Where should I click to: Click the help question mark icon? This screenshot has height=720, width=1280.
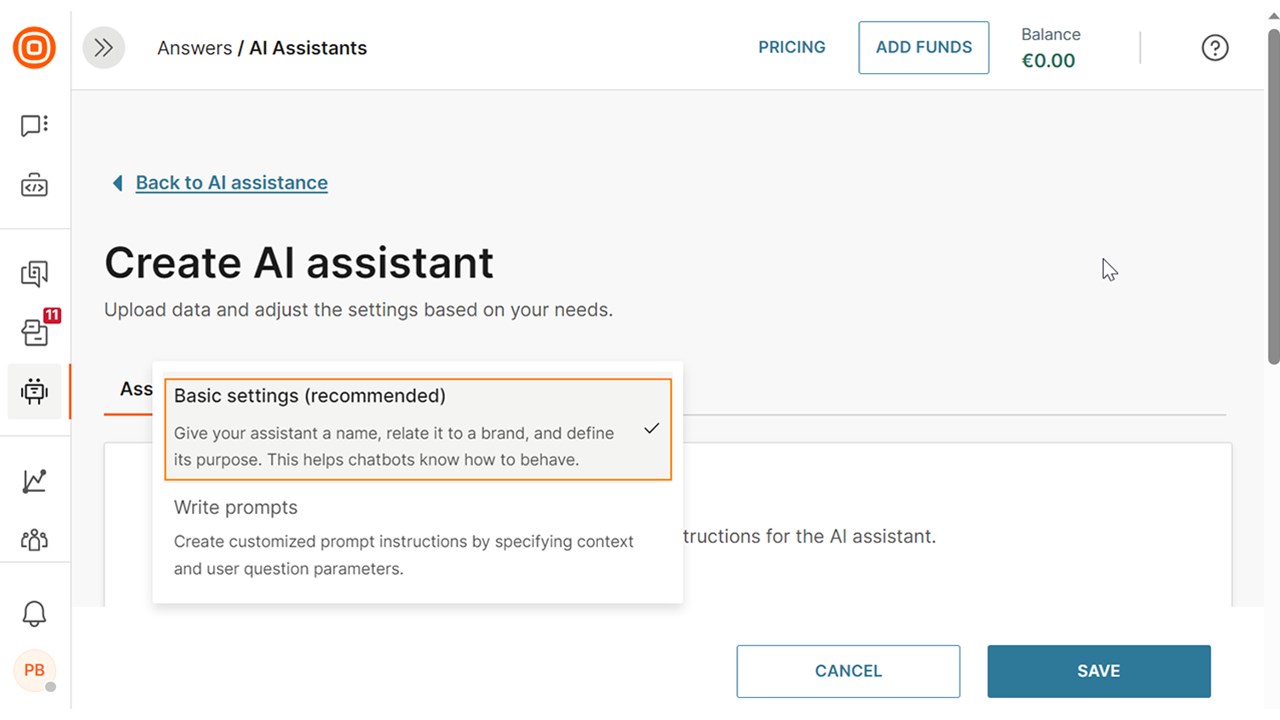coord(1214,48)
